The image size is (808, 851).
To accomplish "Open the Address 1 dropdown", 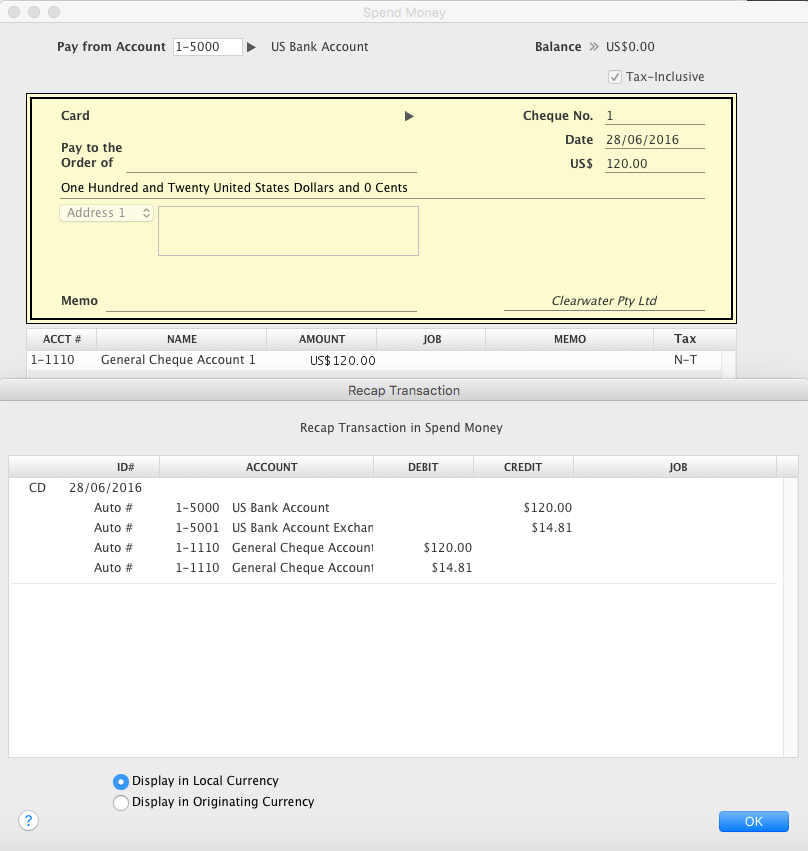I will point(107,213).
